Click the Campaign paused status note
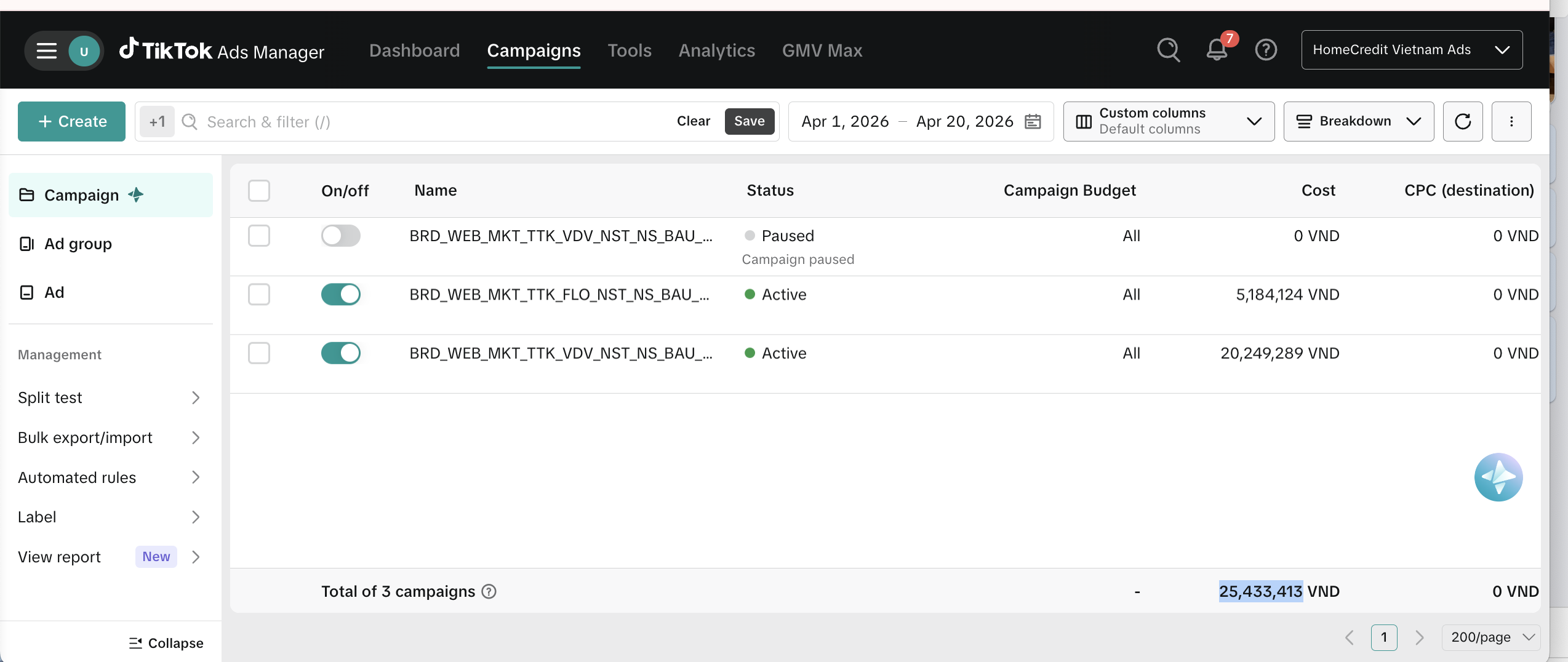Screen dimensions: 1568x662 pos(798,260)
